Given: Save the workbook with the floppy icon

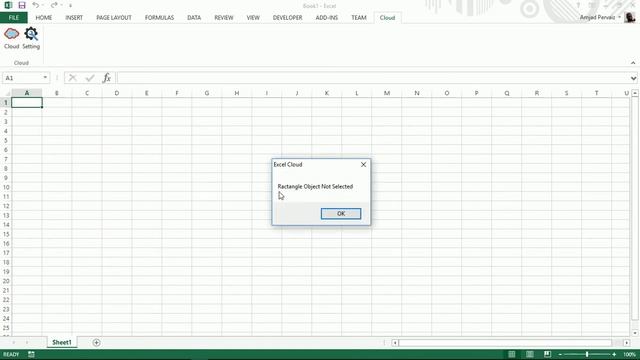Looking at the screenshot, I should 22,5.
